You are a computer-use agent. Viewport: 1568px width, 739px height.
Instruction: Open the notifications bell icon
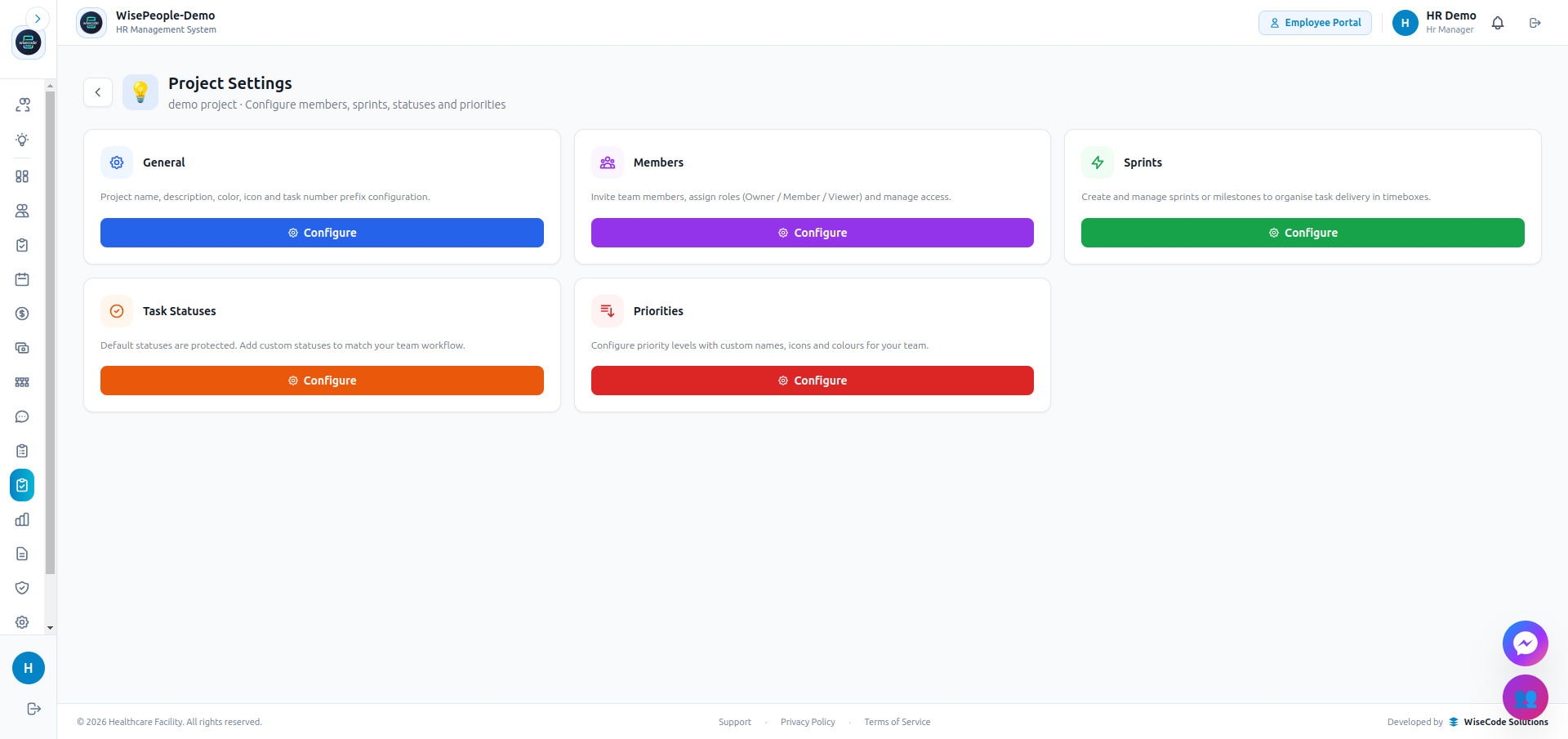pos(1498,23)
